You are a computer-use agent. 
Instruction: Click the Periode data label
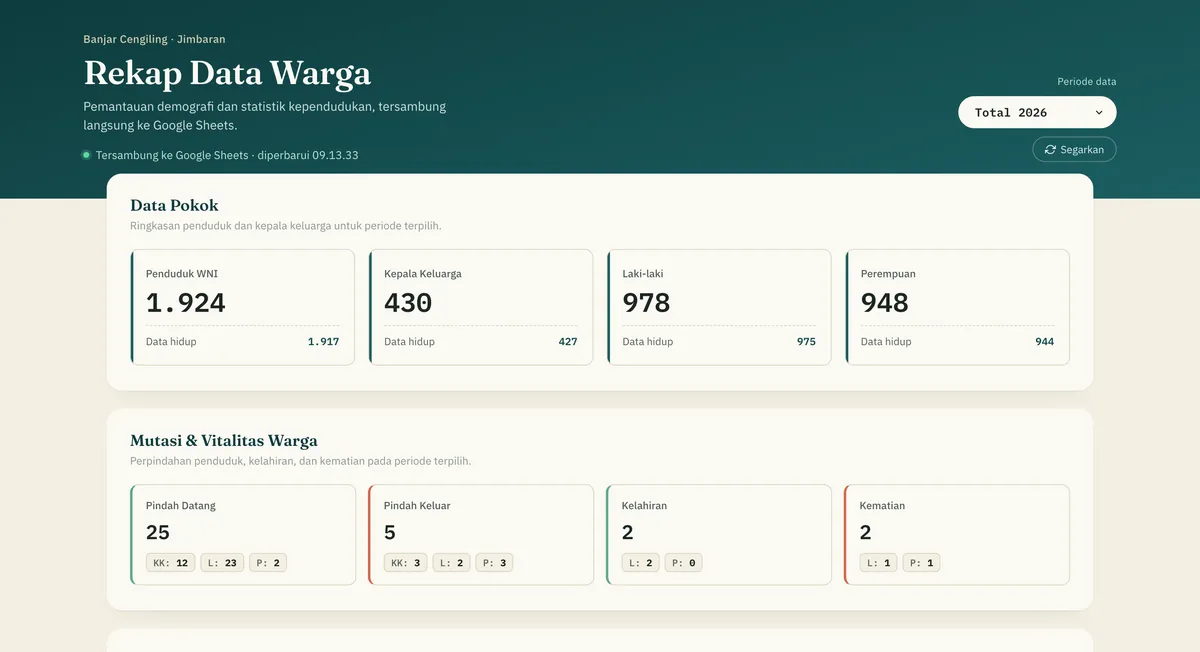[x=1087, y=82]
